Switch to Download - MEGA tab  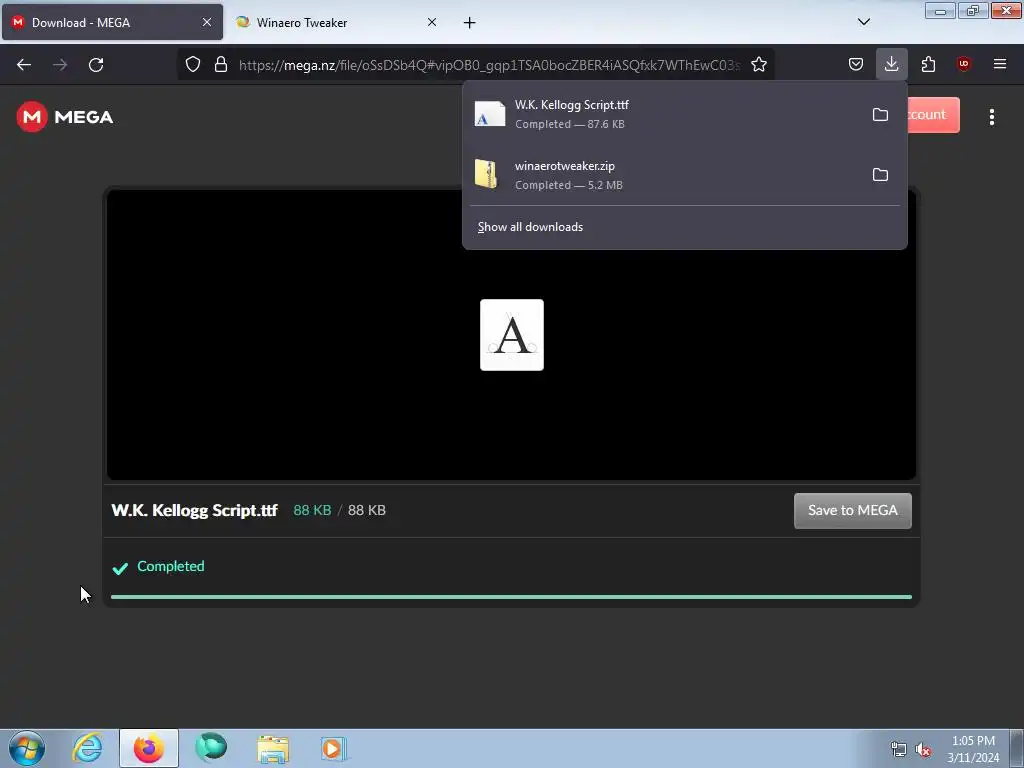112,22
